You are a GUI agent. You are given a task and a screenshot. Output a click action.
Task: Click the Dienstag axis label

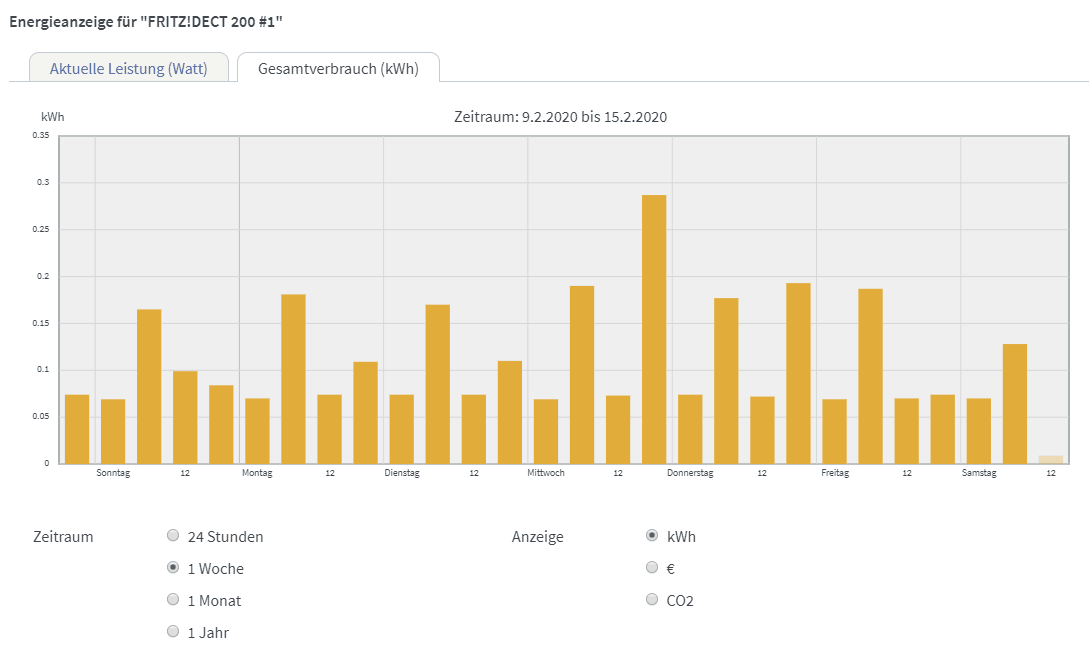tap(402, 473)
